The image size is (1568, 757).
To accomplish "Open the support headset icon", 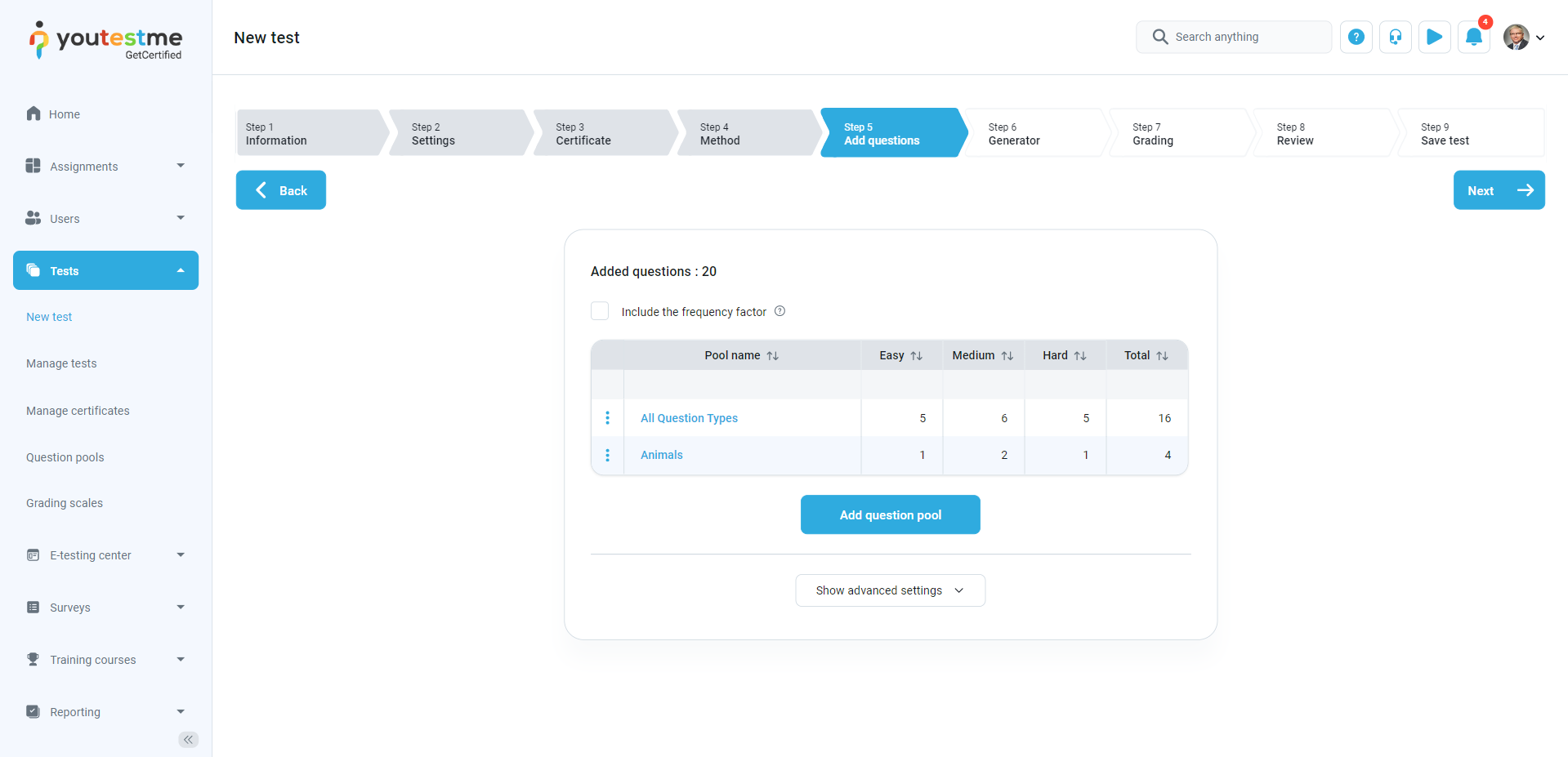I will [1395, 38].
